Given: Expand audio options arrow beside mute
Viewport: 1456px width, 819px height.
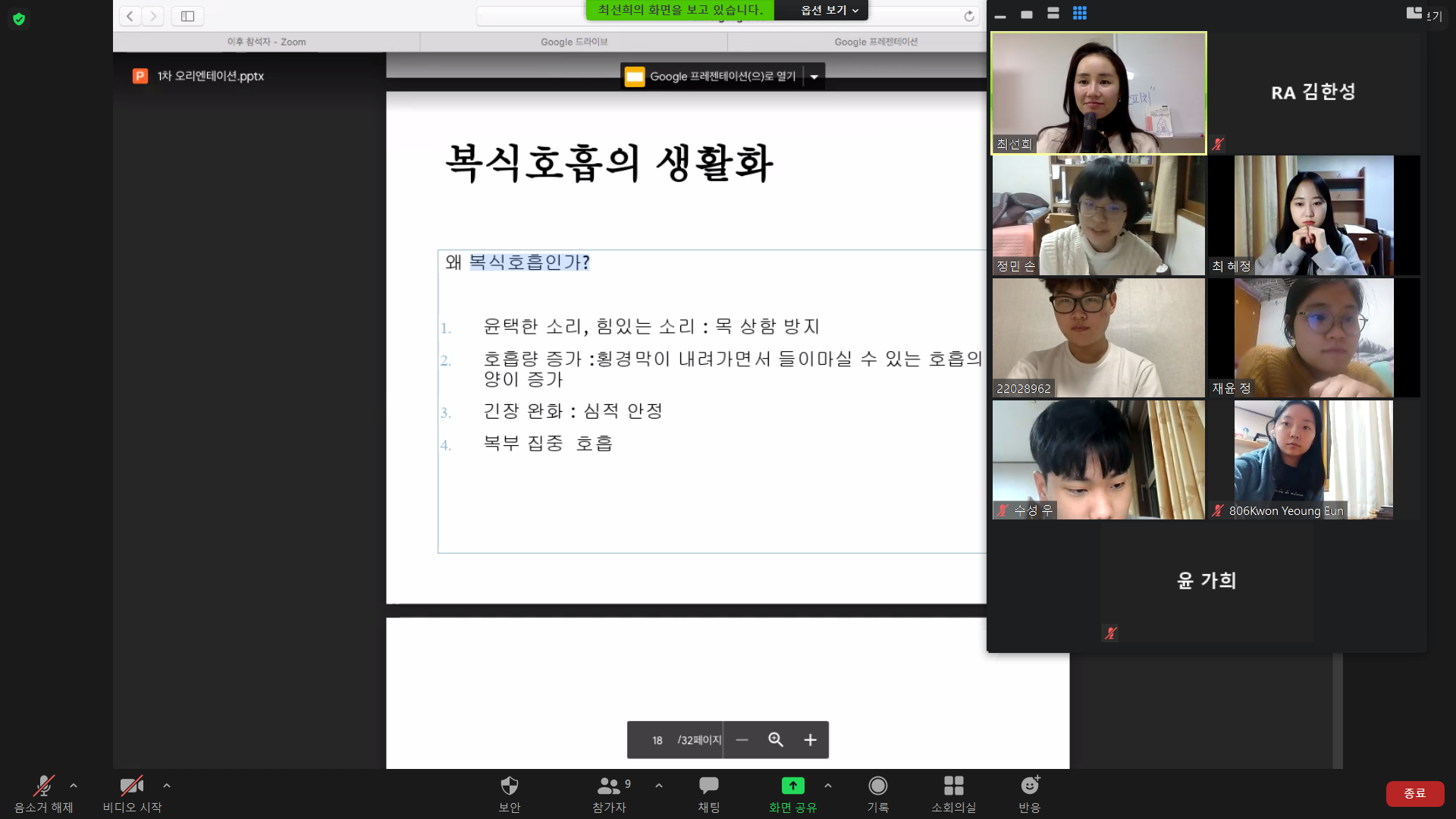Looking at the screenshot, I should (74, 786).
